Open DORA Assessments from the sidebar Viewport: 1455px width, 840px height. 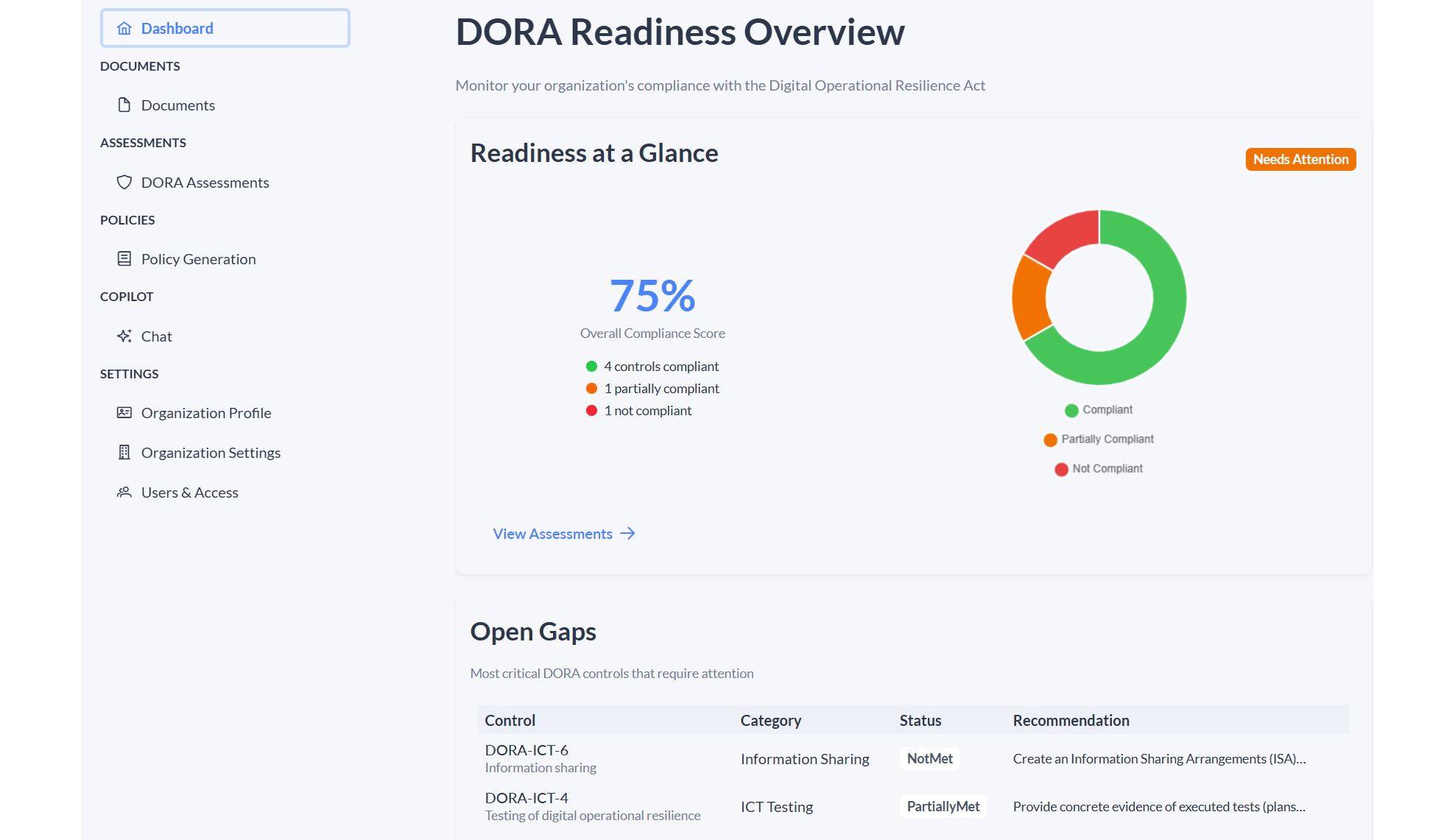click(205, 182)
